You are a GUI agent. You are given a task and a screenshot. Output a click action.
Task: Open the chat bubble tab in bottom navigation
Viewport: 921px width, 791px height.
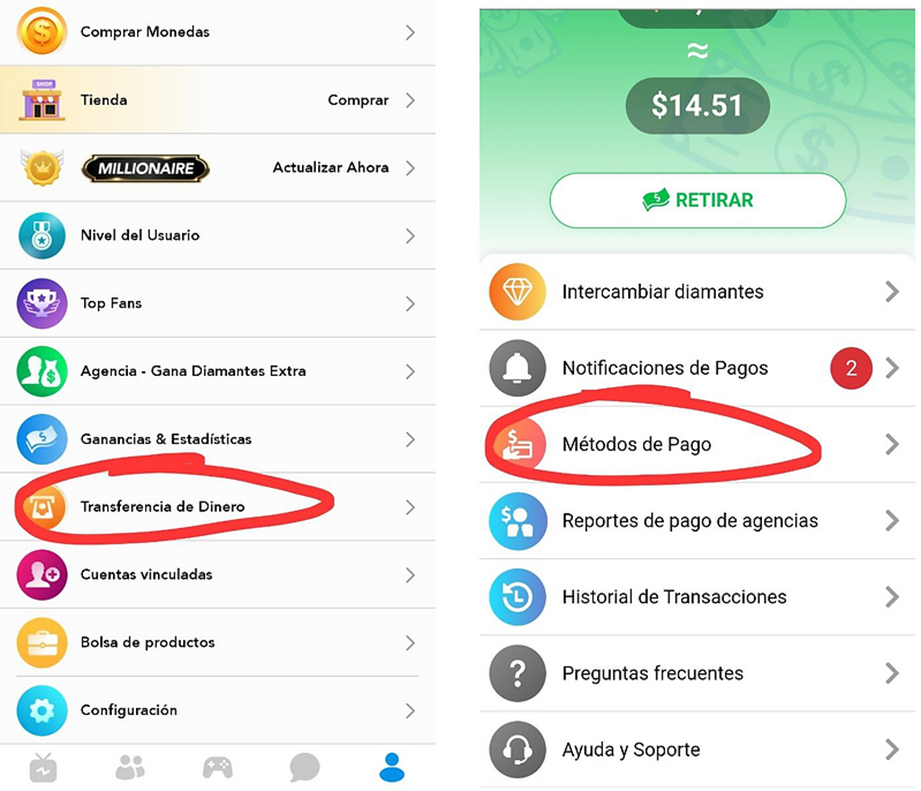coord(305,768)
